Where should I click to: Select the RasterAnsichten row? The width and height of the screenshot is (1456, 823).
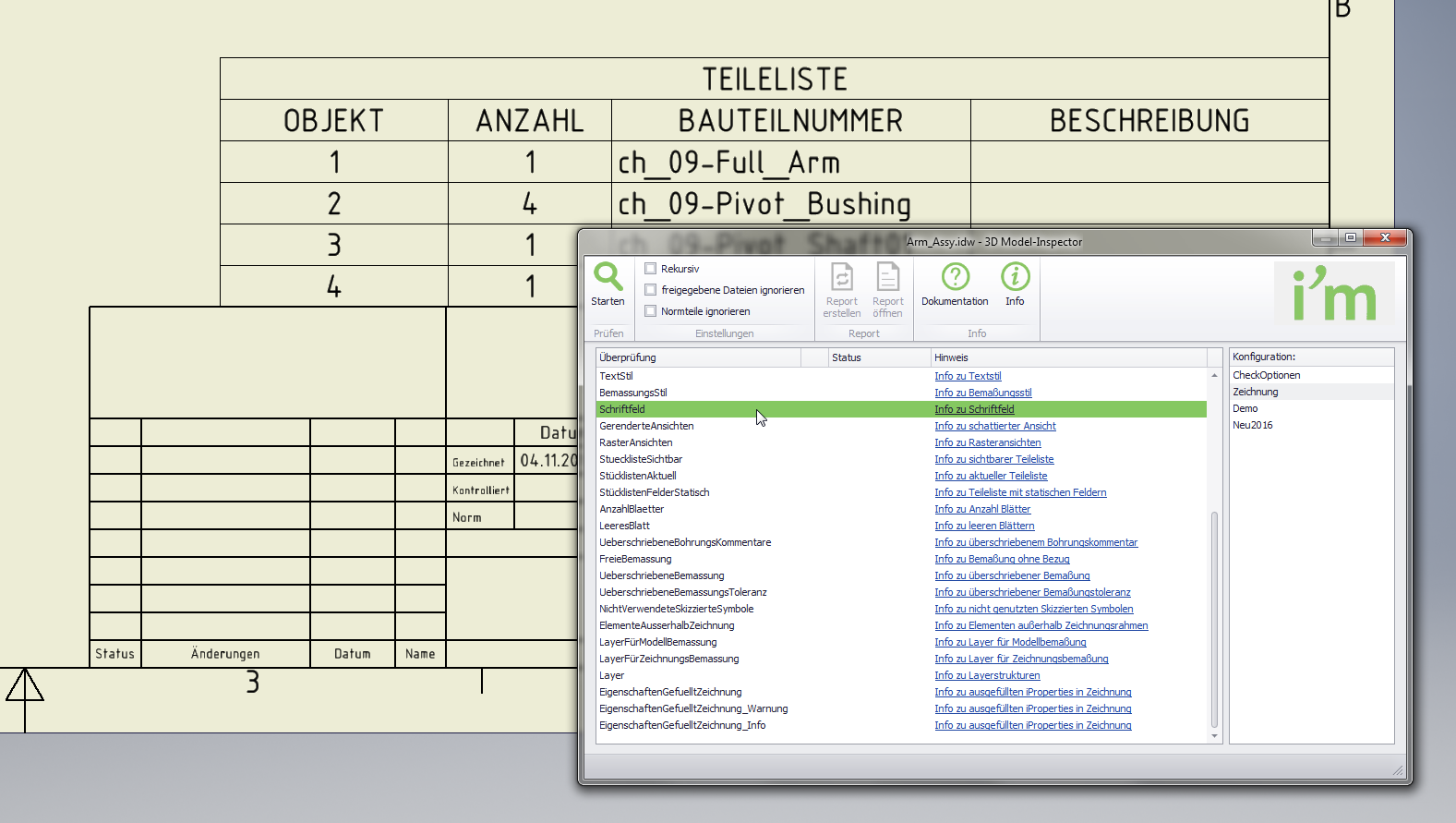tap(901, 442)
